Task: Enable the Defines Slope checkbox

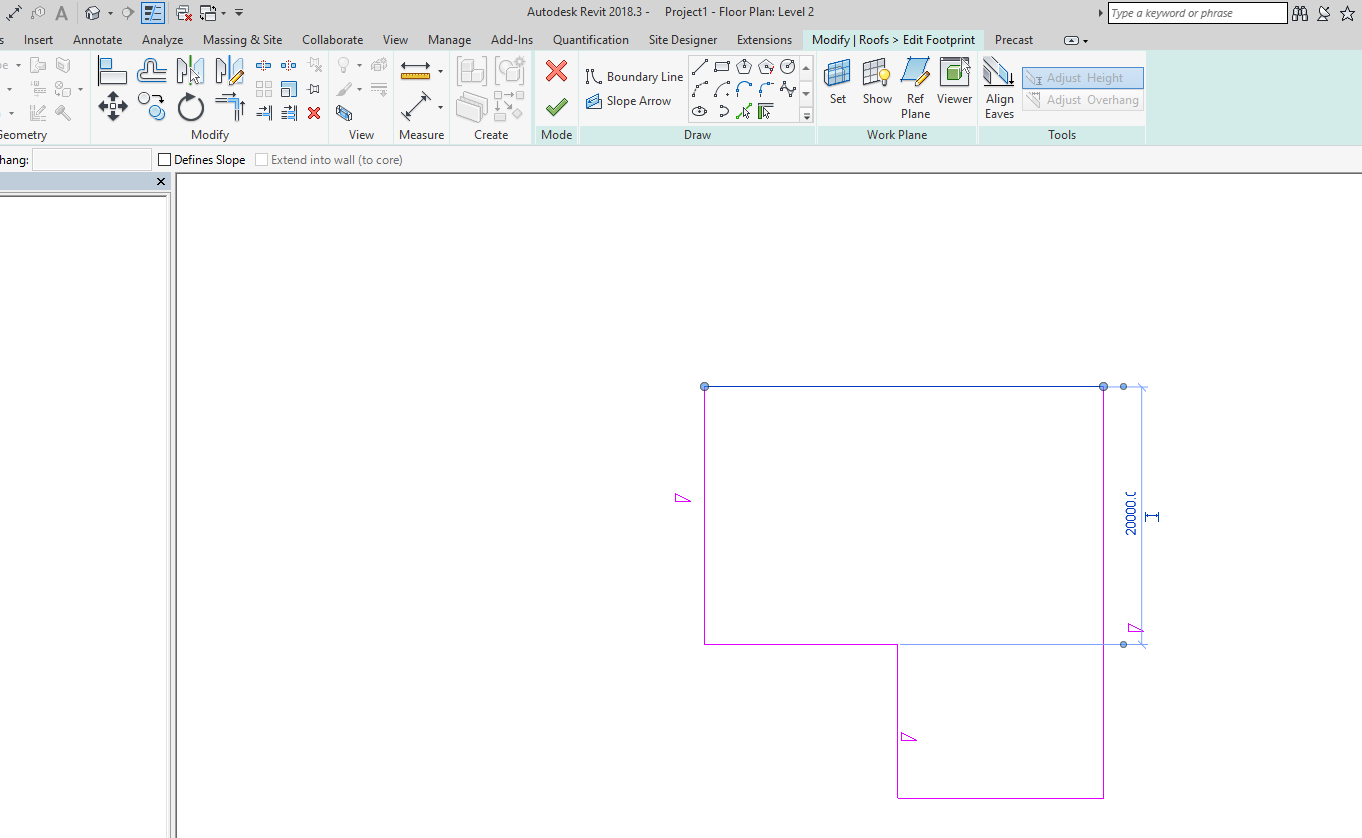Action: tap(163, 159)
